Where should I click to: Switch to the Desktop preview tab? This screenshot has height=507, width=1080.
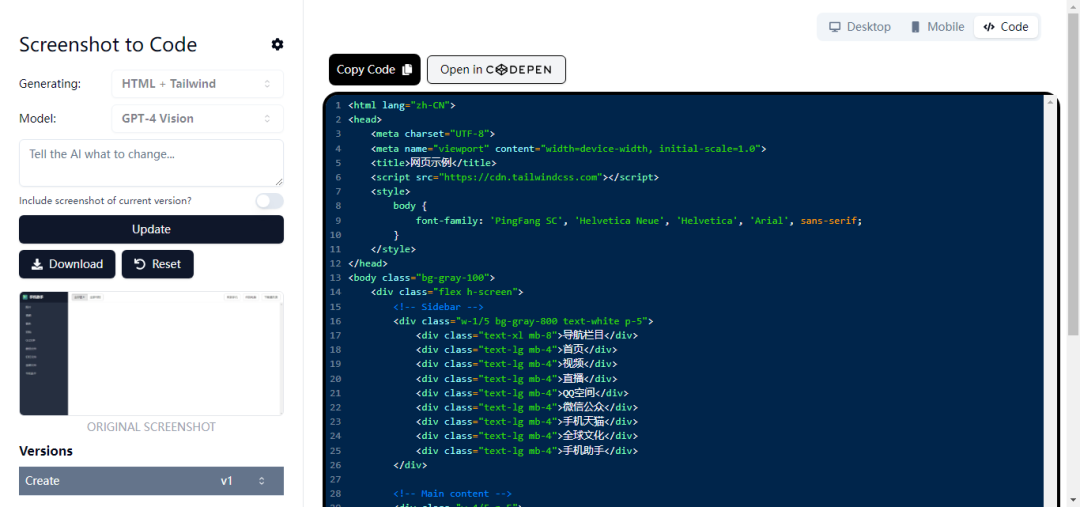pos(860,27)
